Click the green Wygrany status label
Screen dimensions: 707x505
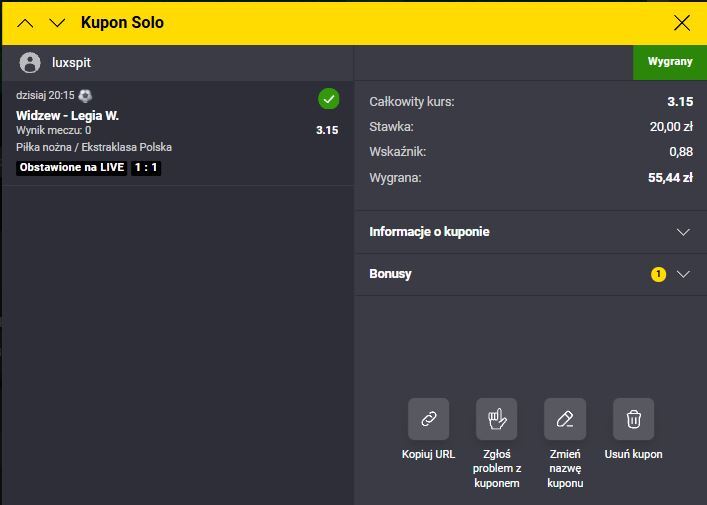pos(669,62)
